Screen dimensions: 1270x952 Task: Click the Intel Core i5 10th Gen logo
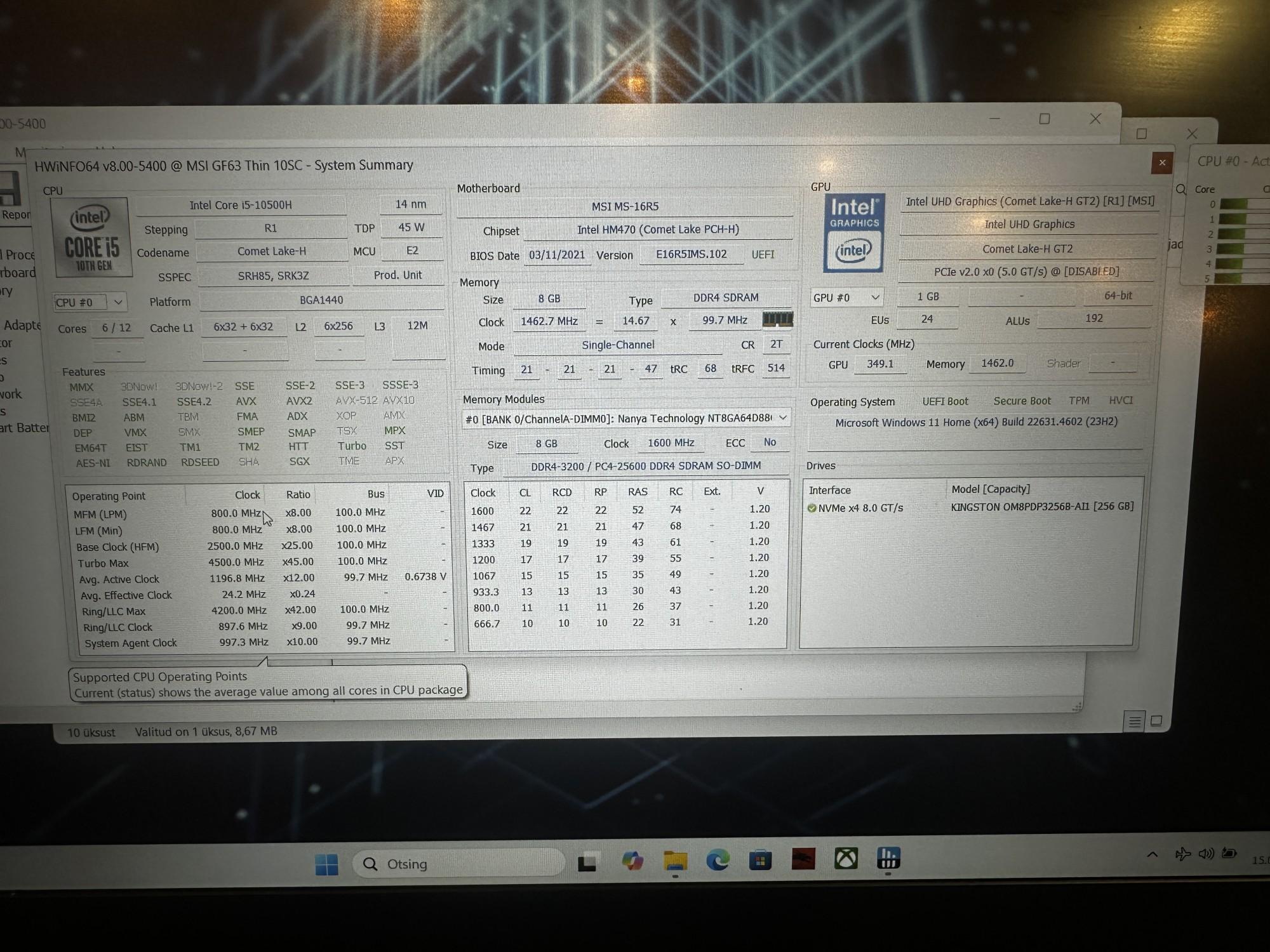click(x=93, y=237)
